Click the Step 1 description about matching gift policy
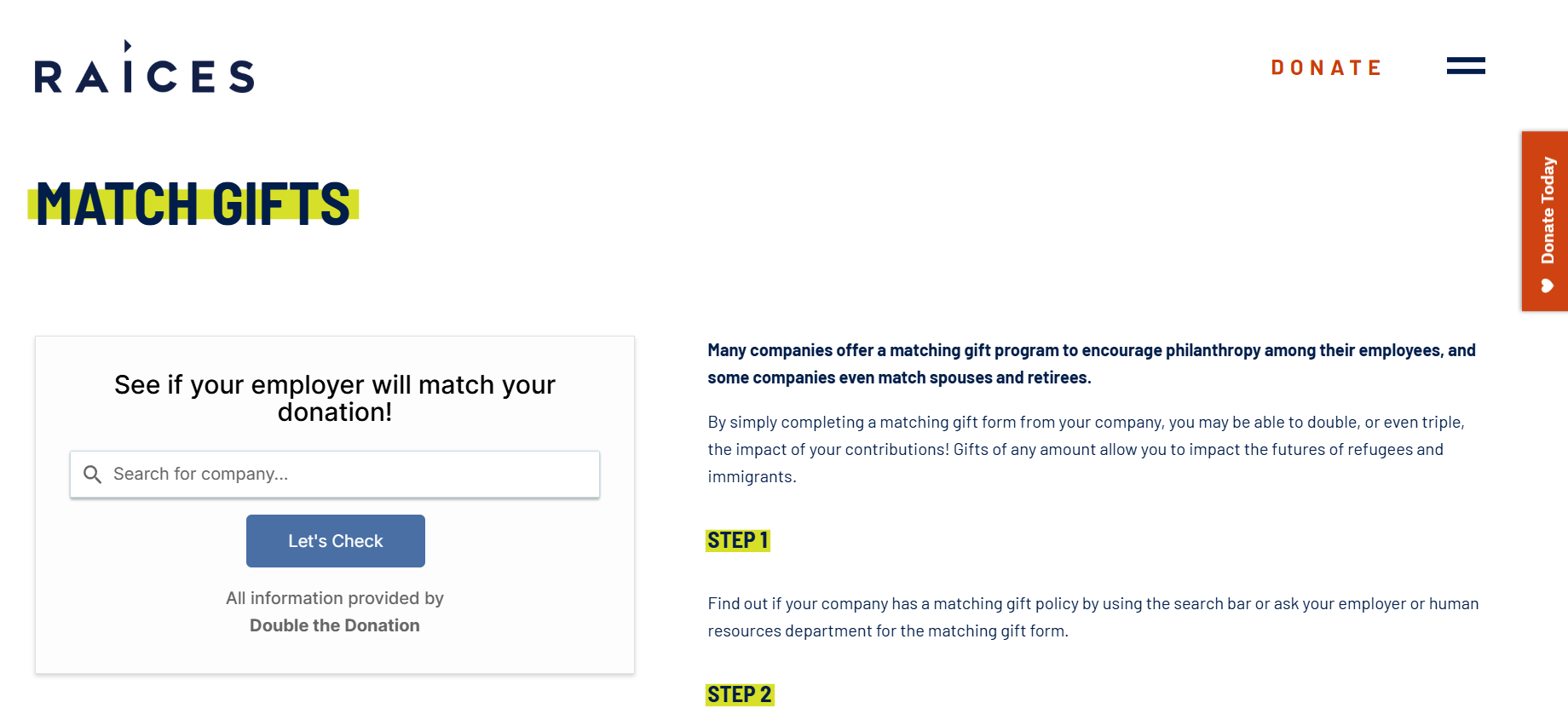 [x=1091, y=616]
